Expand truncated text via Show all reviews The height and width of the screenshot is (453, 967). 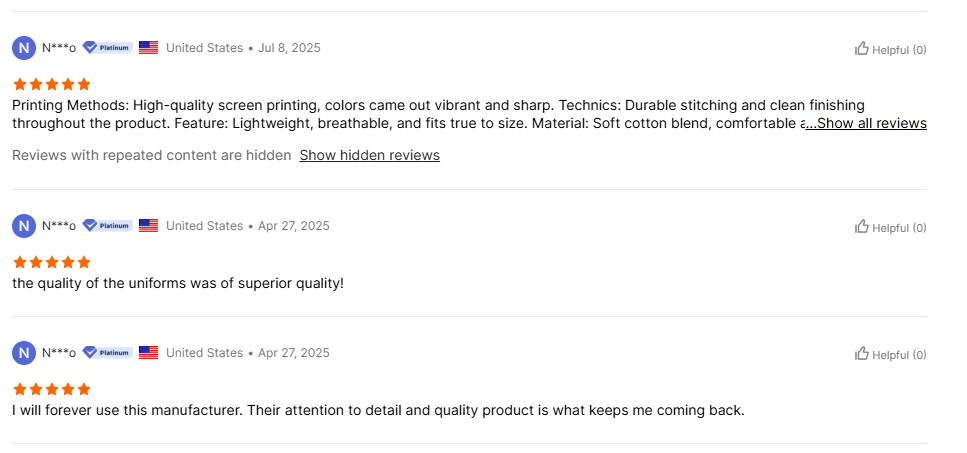pos(866,123)
